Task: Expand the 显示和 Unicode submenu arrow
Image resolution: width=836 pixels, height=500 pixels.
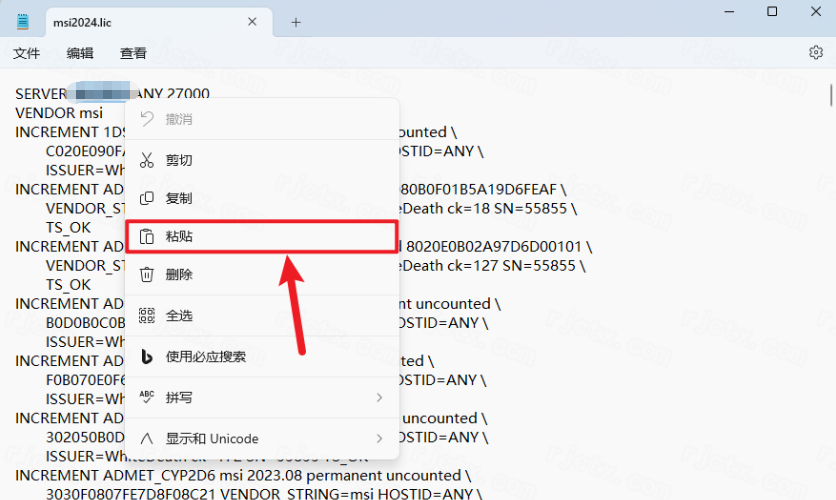Action: [x=379, y=439]
